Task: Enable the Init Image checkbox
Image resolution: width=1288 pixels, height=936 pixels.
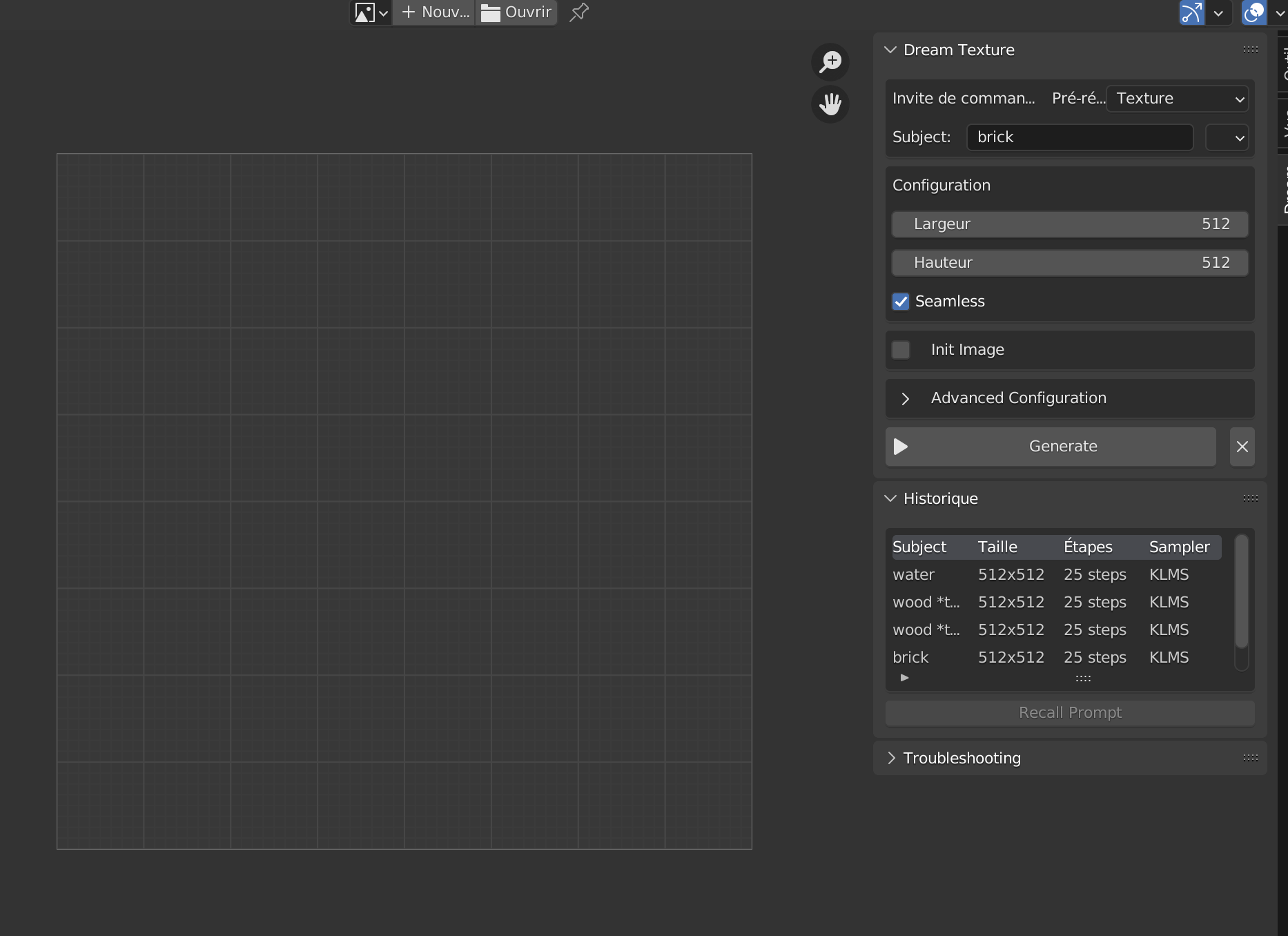Action: coord(901,350)
